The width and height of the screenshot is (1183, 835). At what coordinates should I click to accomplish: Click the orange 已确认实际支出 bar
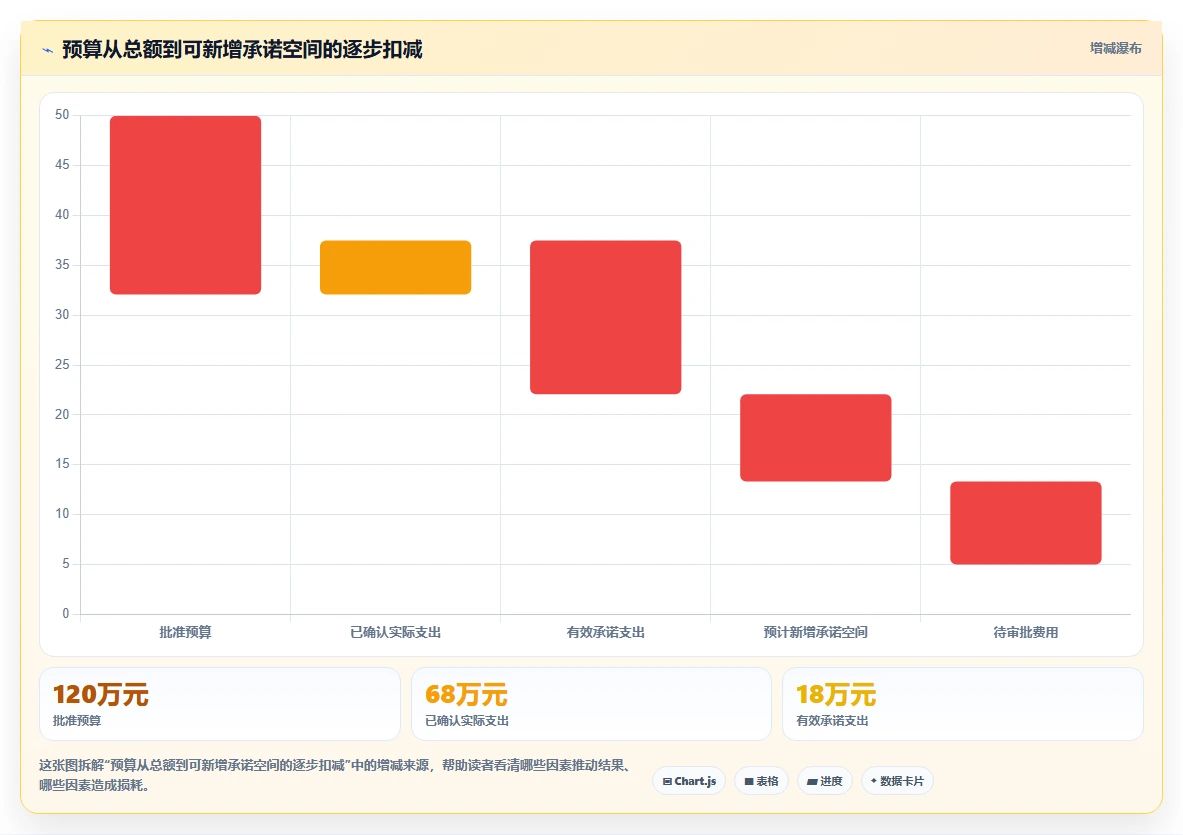point(395,268)
